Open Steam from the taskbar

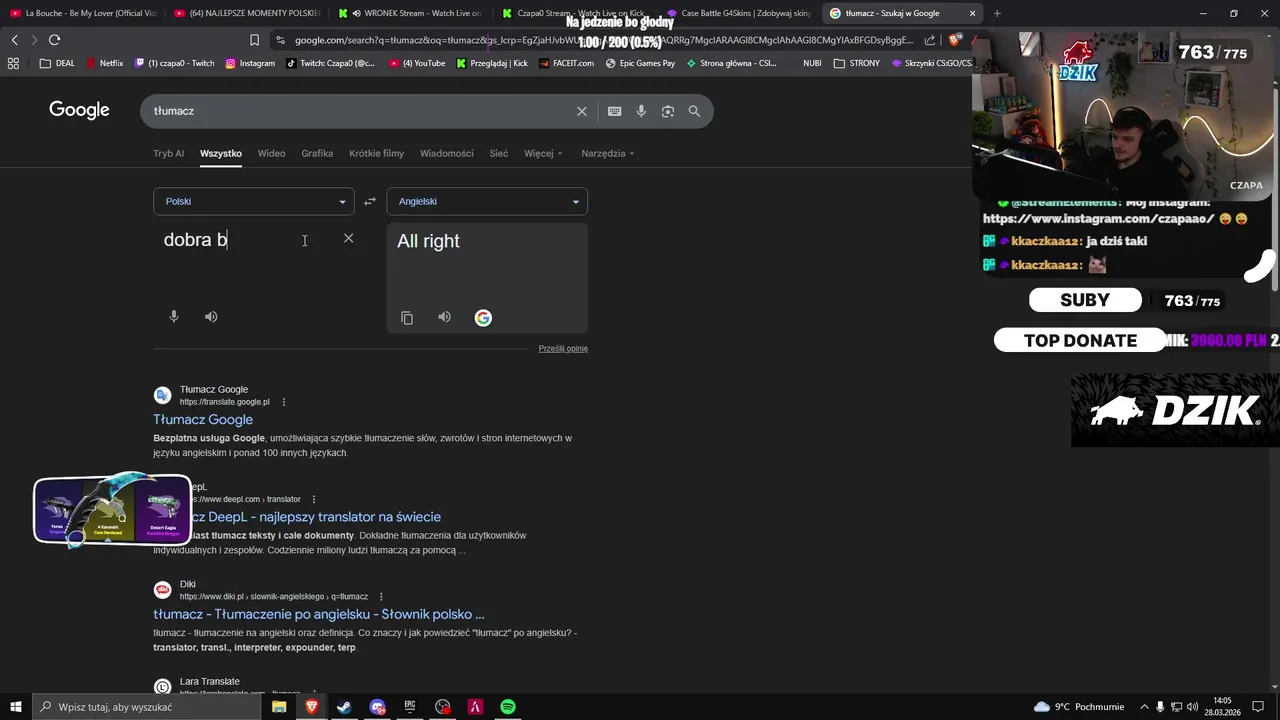pos(344,707)
